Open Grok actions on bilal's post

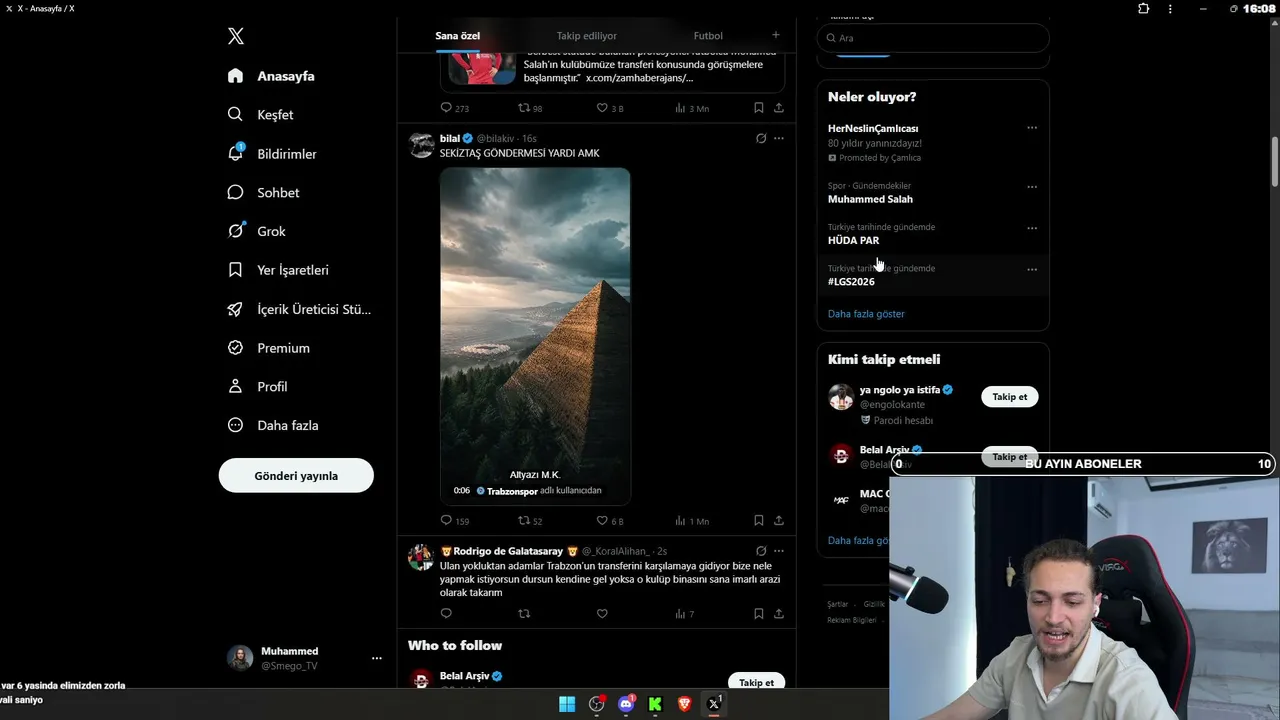(761, 138)
